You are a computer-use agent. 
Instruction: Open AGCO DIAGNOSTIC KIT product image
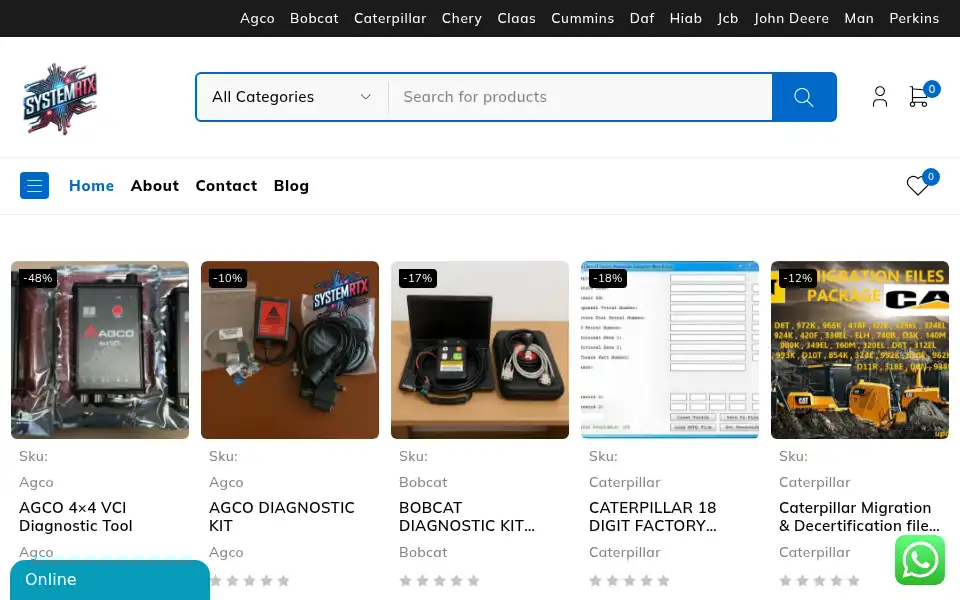[x=290, y=350]
